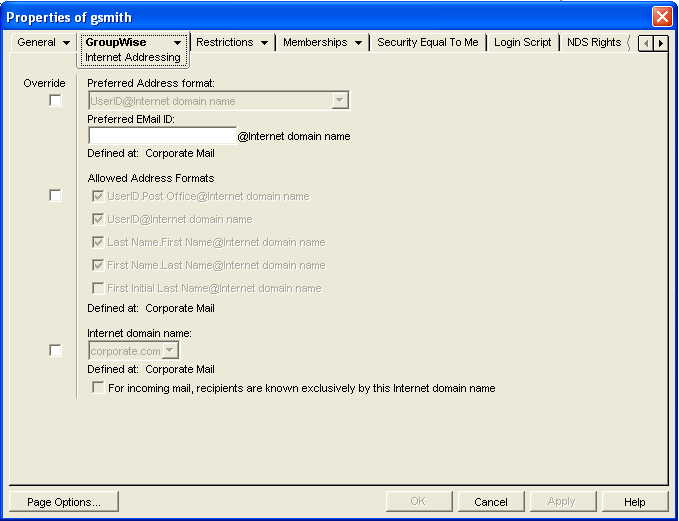
Task: Open Help for this dialog
Action: coord(634,502)
